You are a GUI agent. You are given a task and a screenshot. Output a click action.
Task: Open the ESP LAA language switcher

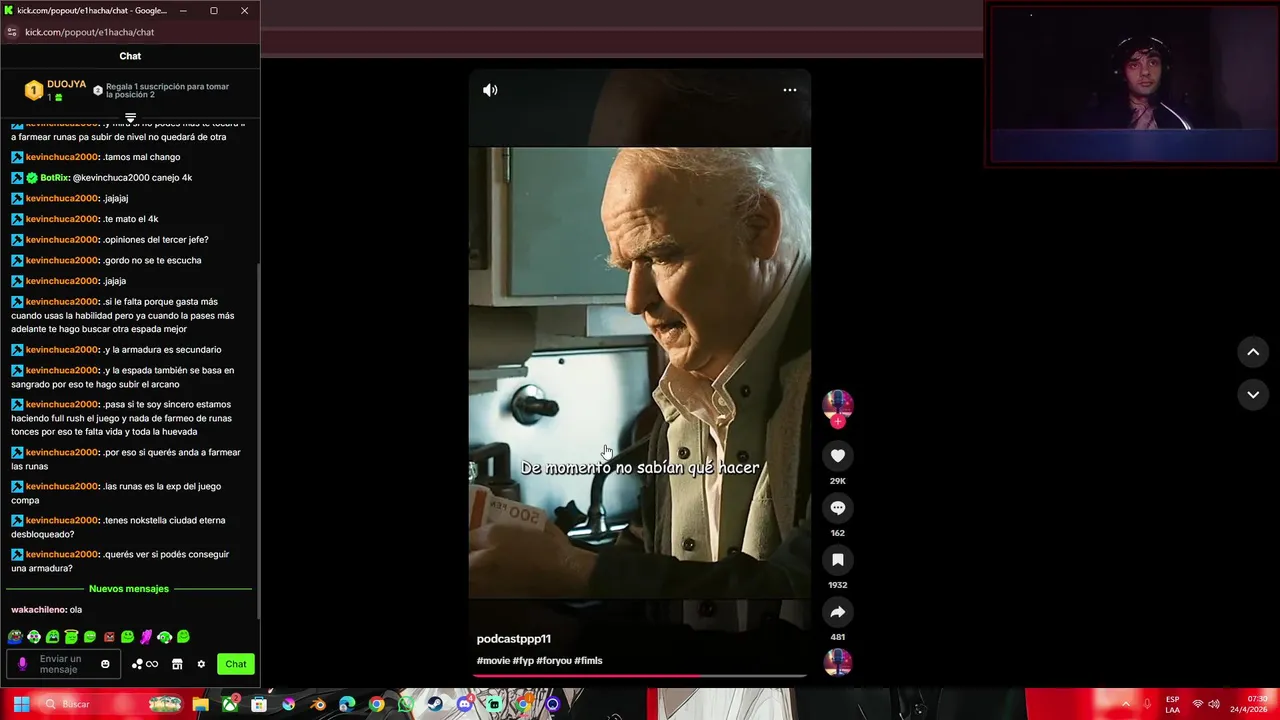tap(1172, 705)
